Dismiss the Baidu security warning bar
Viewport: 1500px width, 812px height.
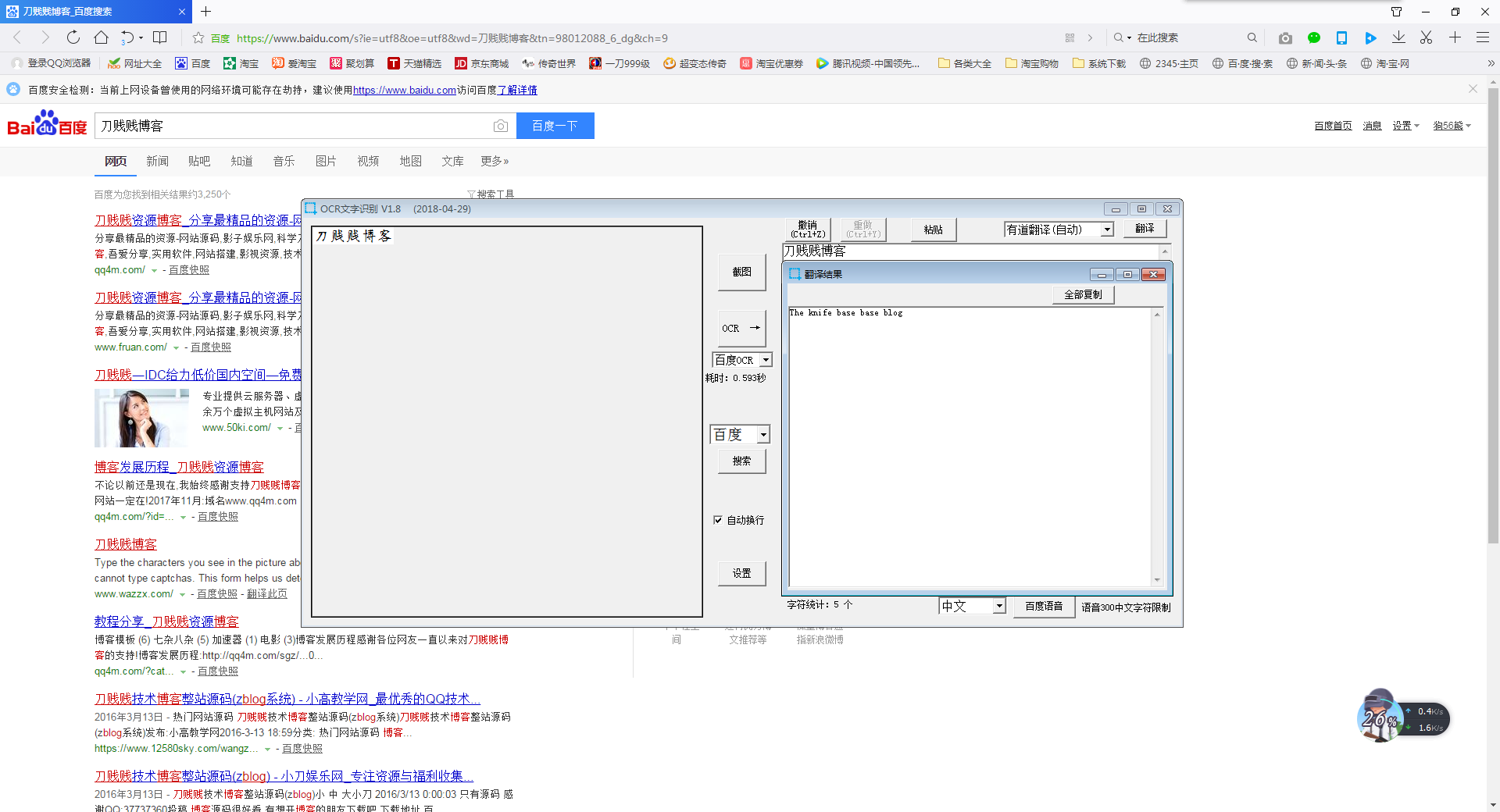[1473, 89]
